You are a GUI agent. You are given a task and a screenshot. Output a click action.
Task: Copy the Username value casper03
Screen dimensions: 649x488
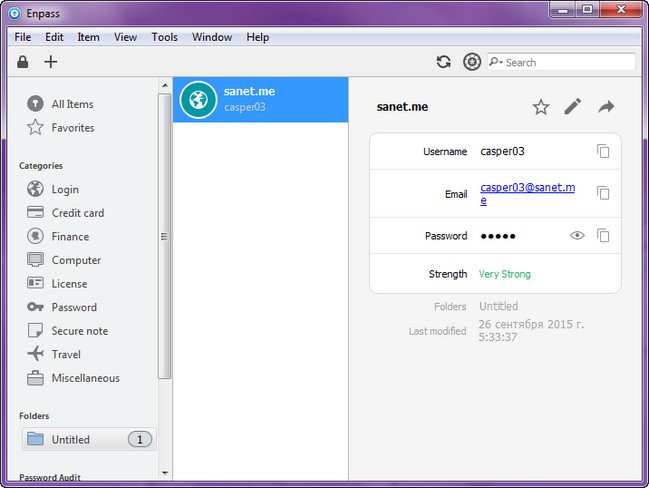tap(603, 151)
